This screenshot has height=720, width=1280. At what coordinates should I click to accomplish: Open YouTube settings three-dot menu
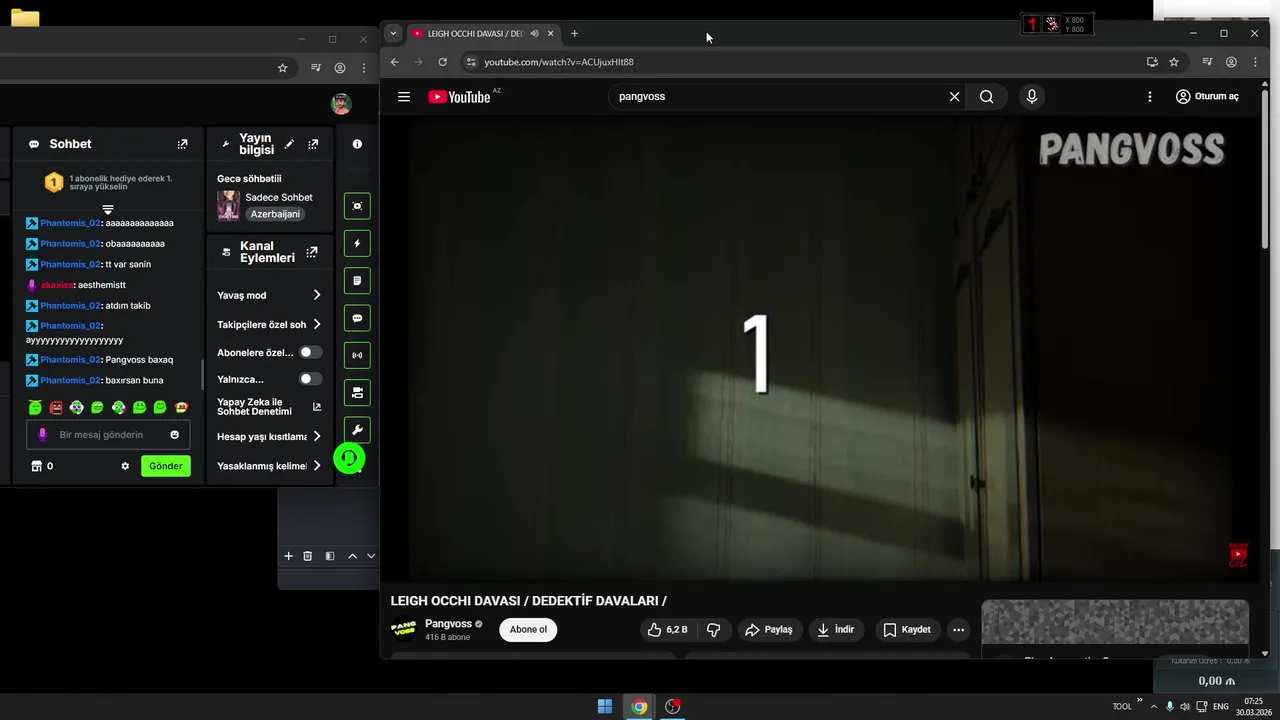[x=1150, y=97]
